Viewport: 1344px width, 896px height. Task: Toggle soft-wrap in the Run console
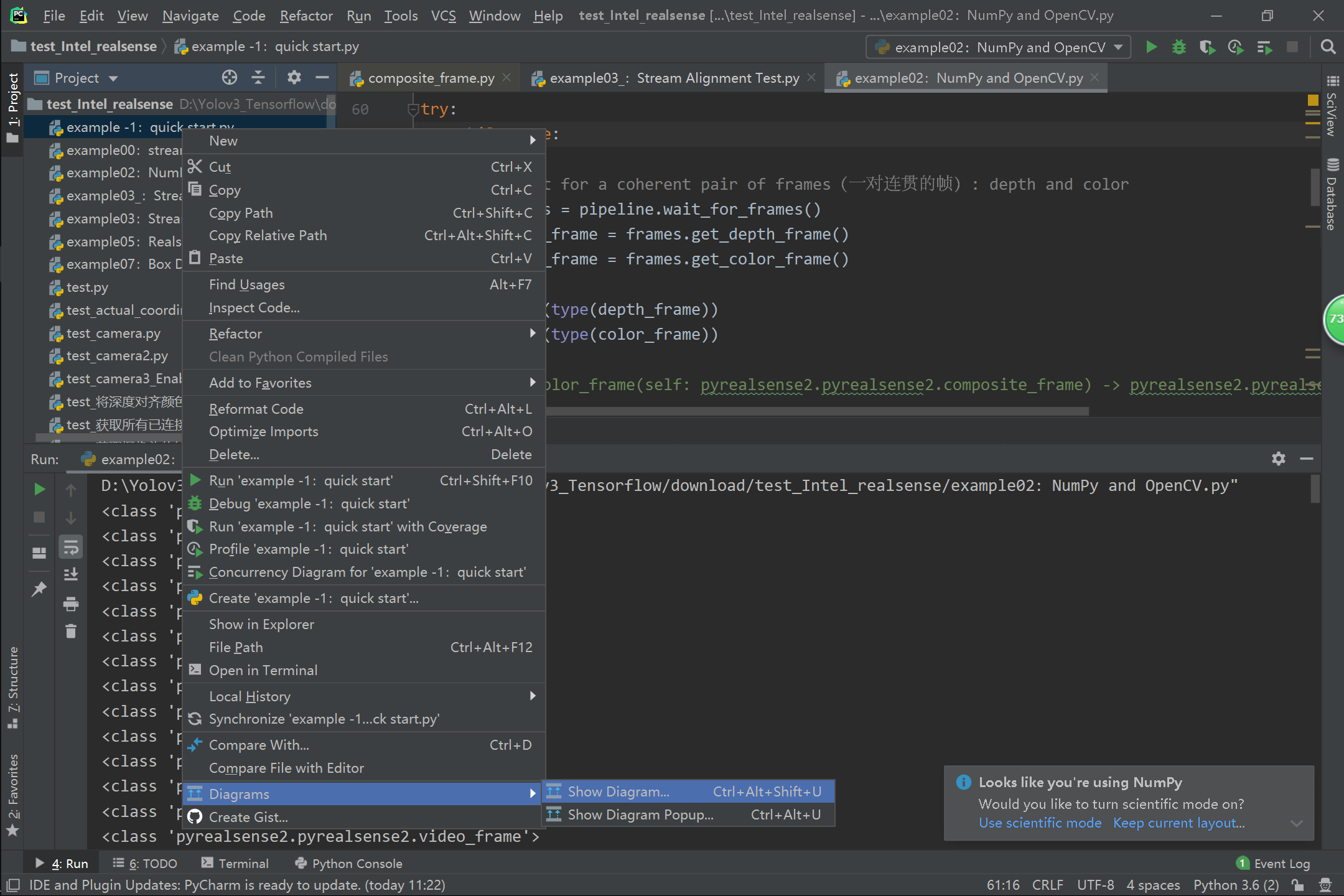click(70, 546)
